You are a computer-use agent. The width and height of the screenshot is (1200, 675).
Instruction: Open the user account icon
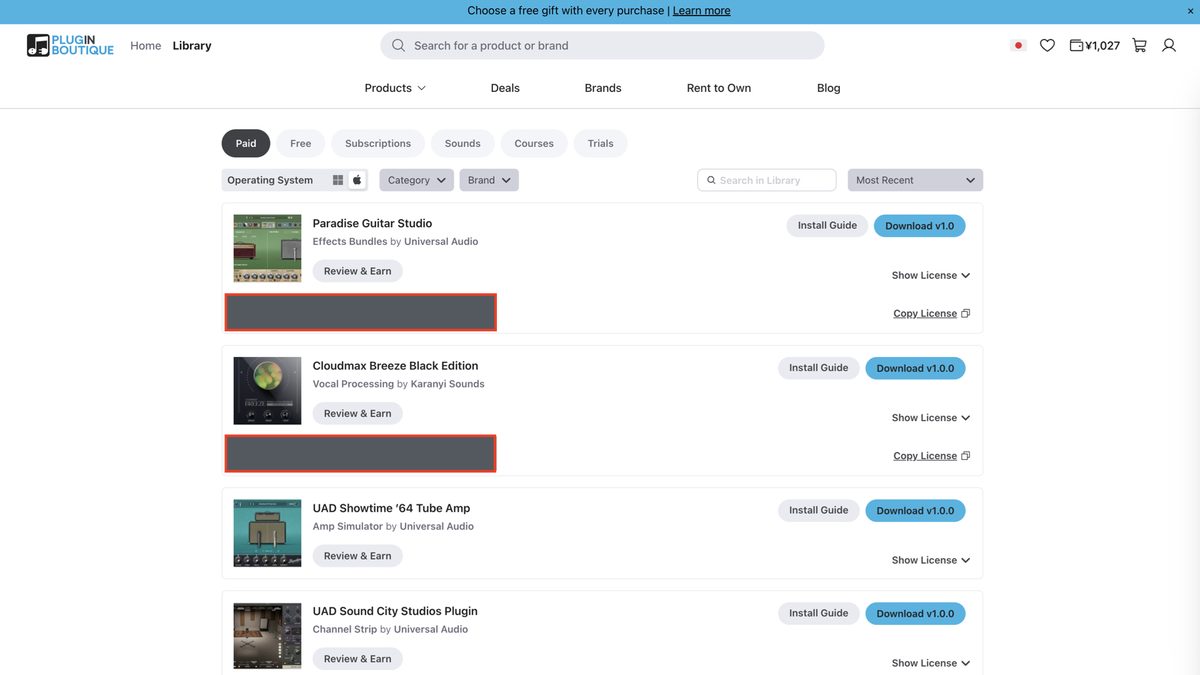tap(1169, 46)
